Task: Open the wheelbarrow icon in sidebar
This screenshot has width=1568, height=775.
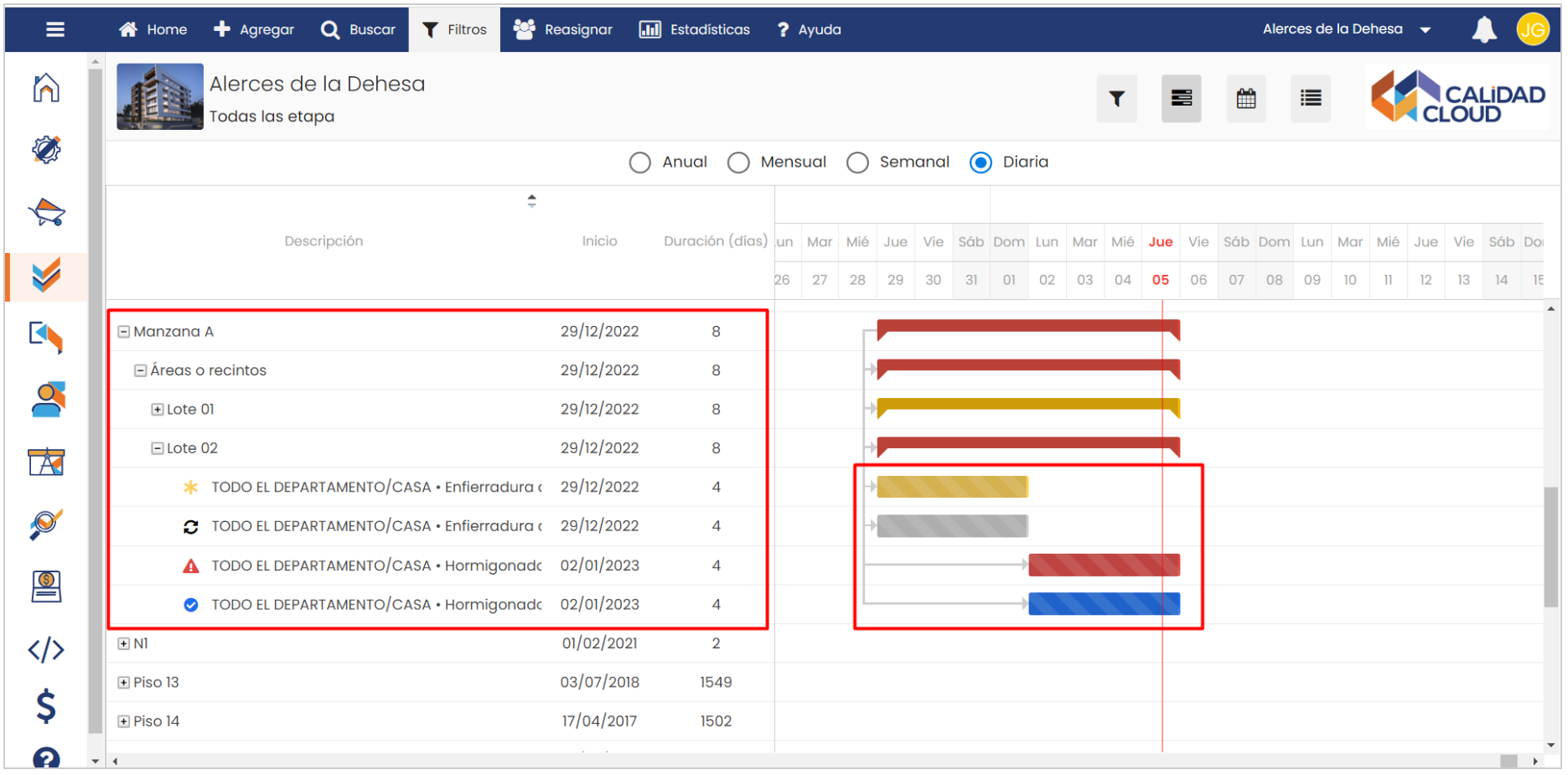Action: click(46, 213)
